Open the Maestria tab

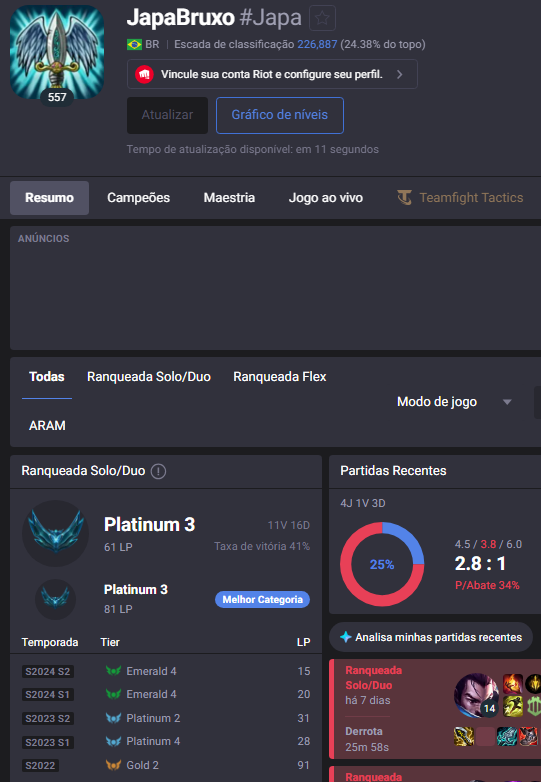(x=229, y=197)
